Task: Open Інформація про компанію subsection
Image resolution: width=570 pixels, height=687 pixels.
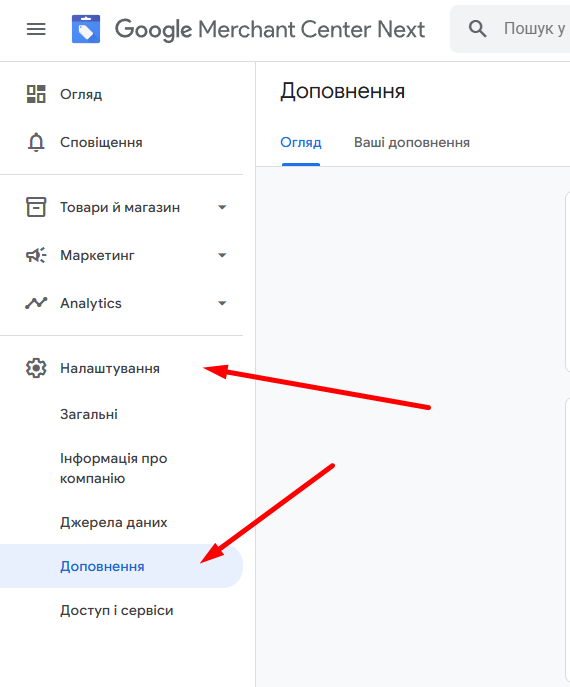Action: tap(113, 468)
